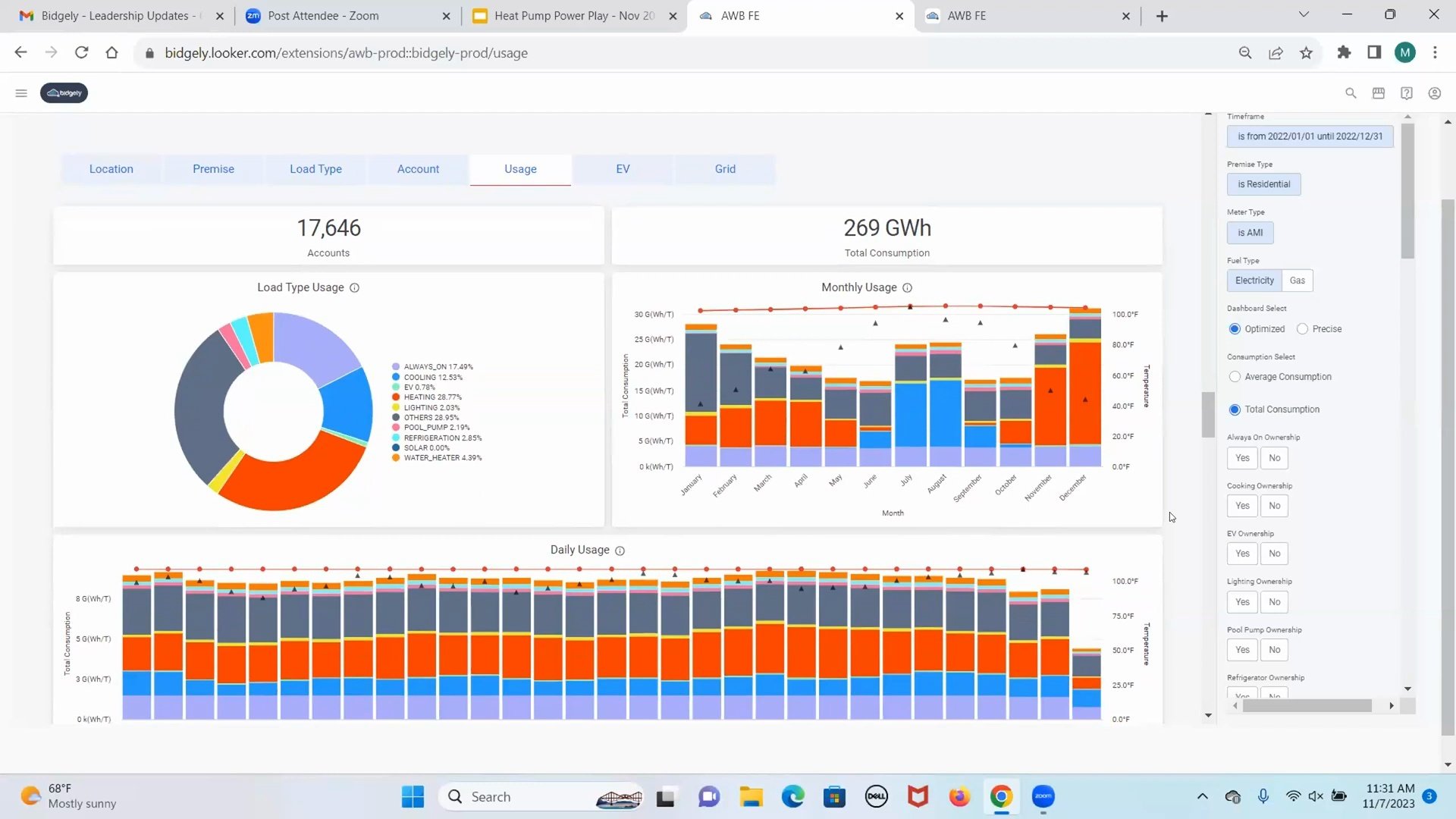Switch Fuel Type to Gas

coord(1296,280)
